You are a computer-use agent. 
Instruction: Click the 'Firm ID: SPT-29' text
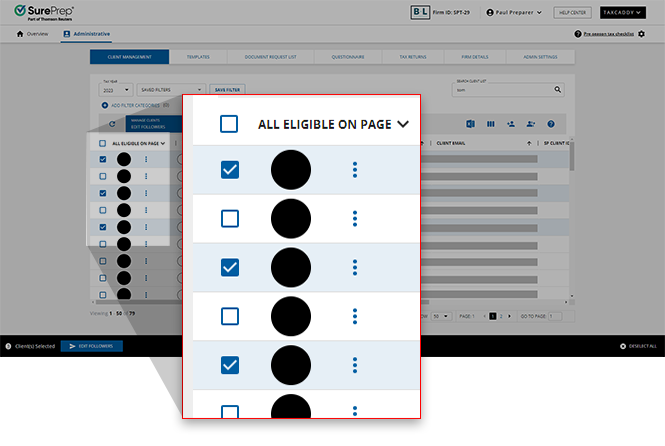(x=451, y=12)
